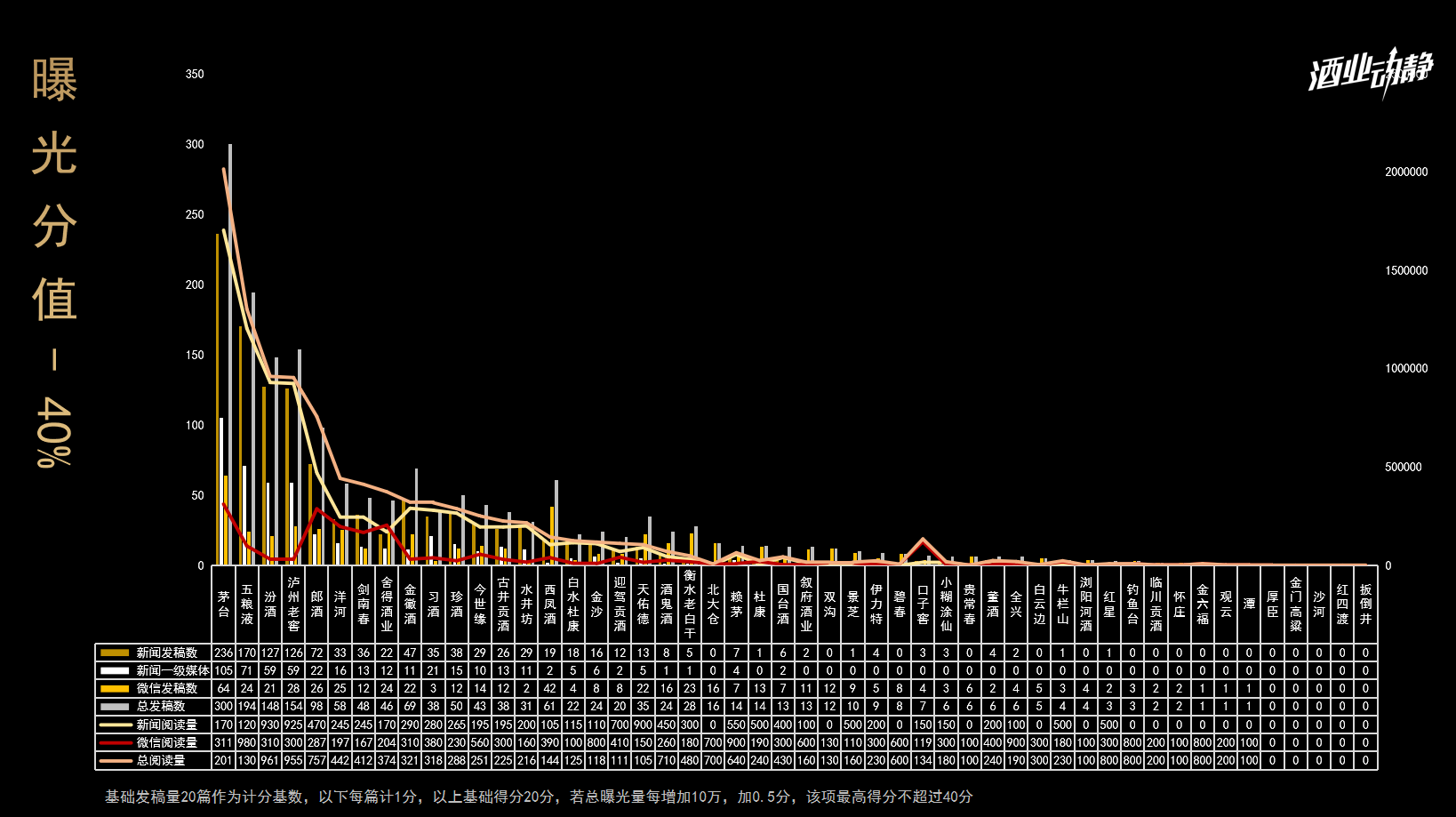1456x817 pixels.
Task: Click the 酒业动静 logo
Action: (1370, 71)
